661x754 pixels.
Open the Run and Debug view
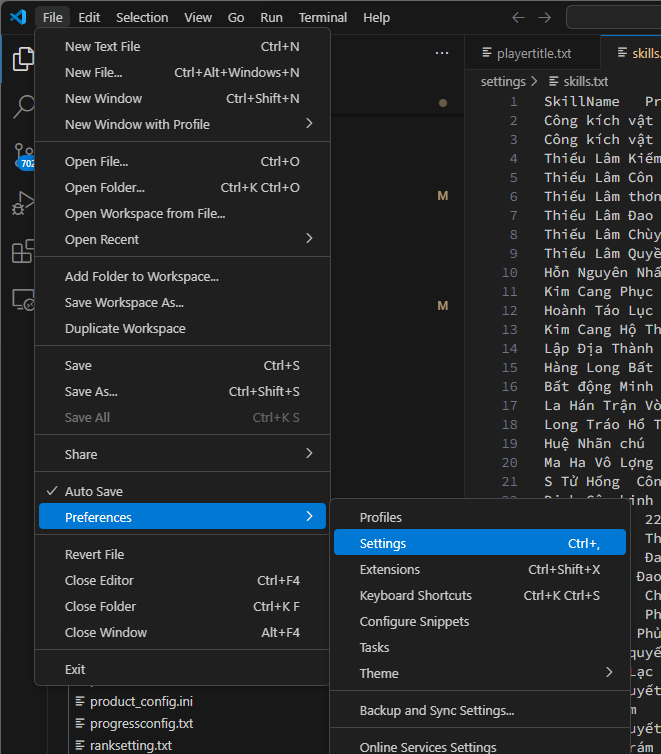pyautogui.click(x=22, y=203)
